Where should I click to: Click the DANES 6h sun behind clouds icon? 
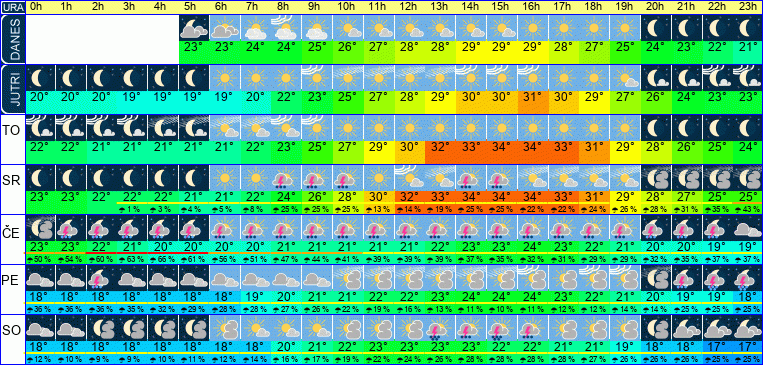pyautogui.click(x=225, y=28)
